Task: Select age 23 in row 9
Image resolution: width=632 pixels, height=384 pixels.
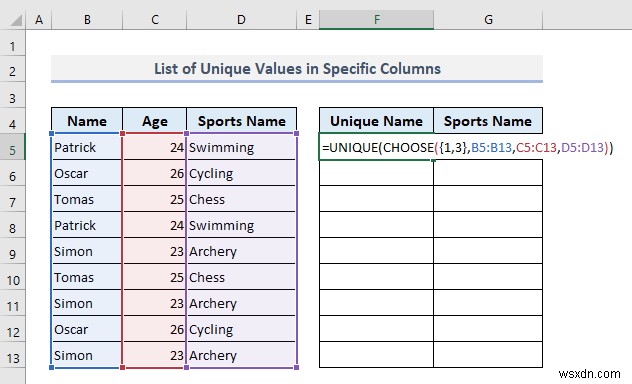Action: click(155, 251)
